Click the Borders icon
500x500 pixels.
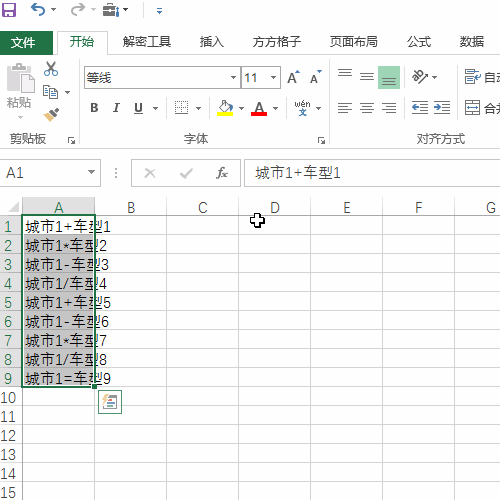[181, 108]
